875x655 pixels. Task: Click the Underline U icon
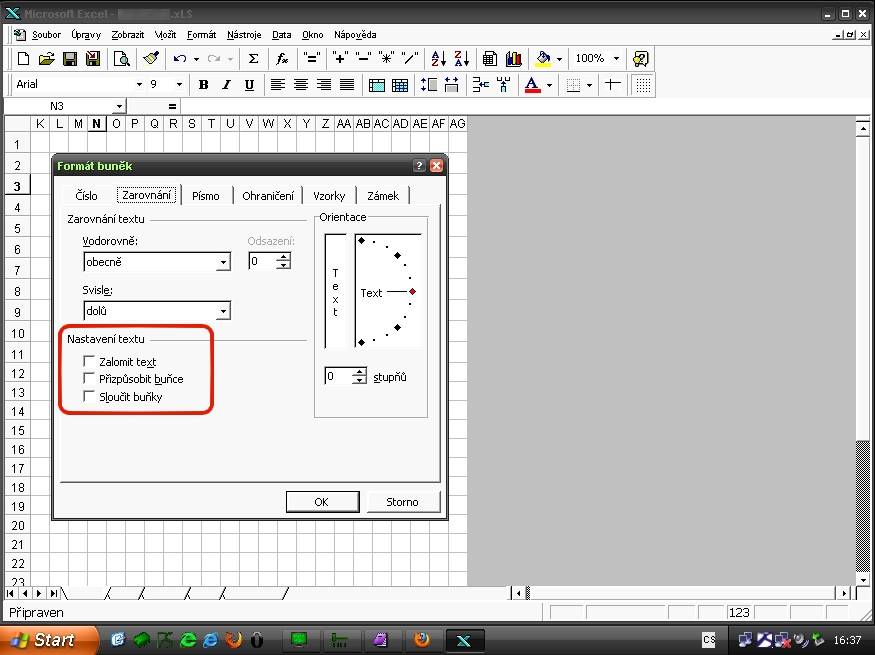coord(249,85)
